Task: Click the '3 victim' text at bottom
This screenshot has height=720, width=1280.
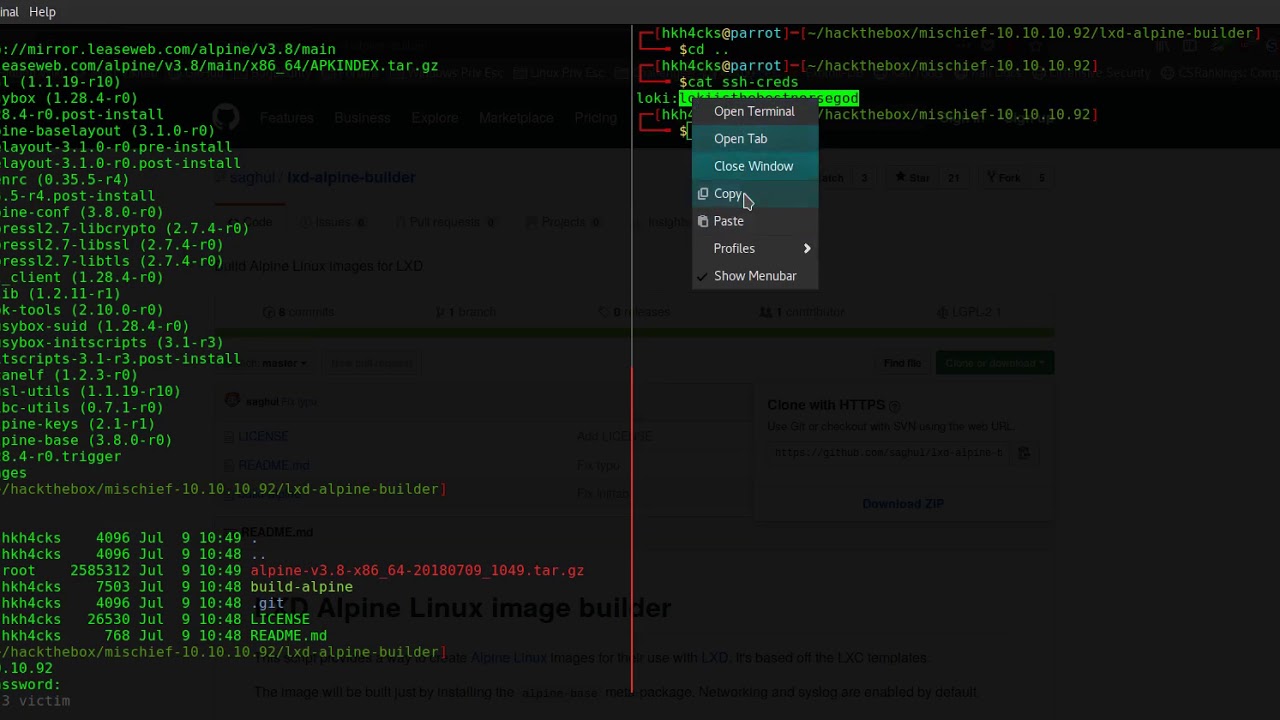Action: [35, 701]
